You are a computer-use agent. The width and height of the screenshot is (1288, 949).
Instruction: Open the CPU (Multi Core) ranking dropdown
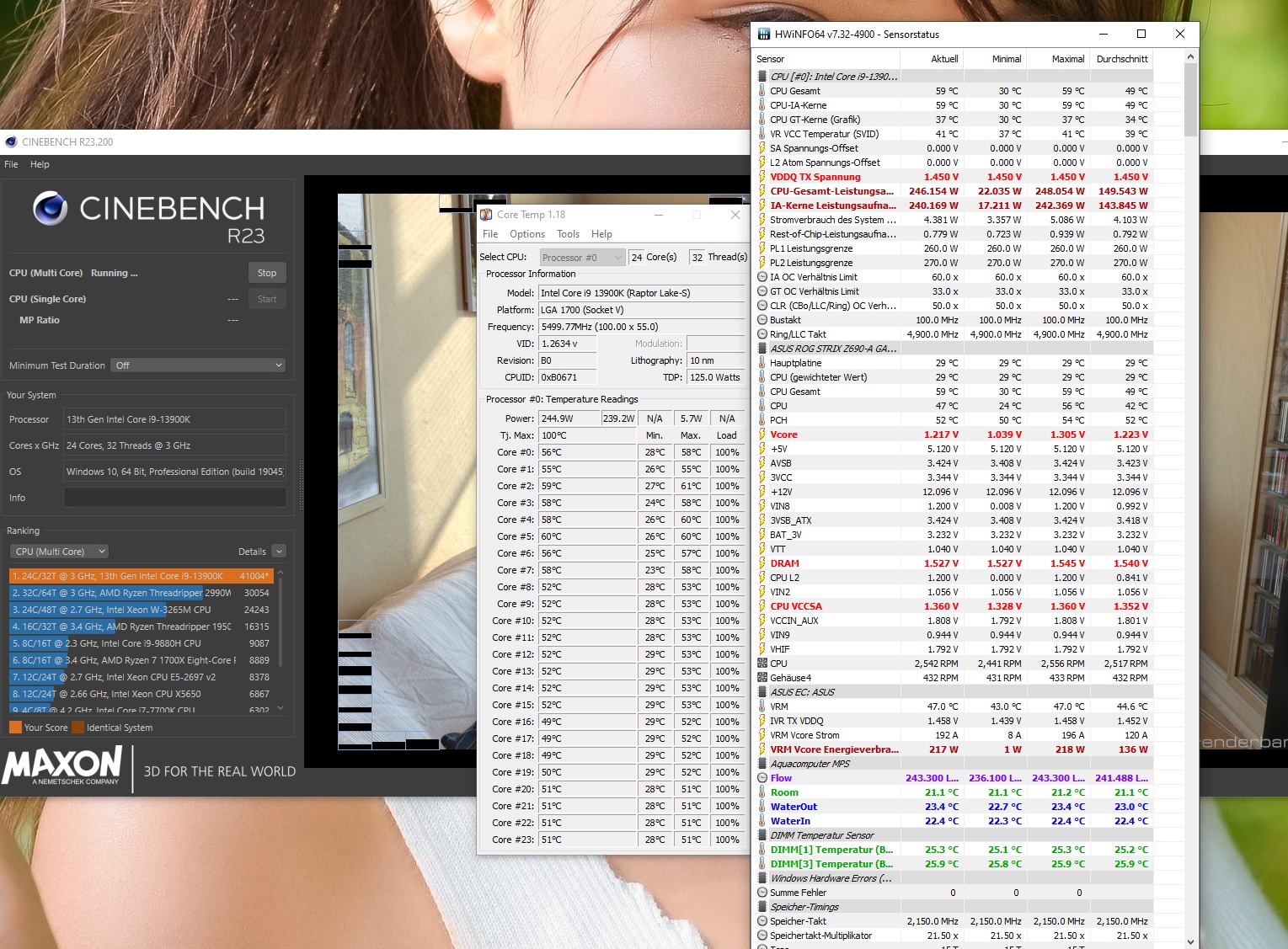click(x=59, y=552)
